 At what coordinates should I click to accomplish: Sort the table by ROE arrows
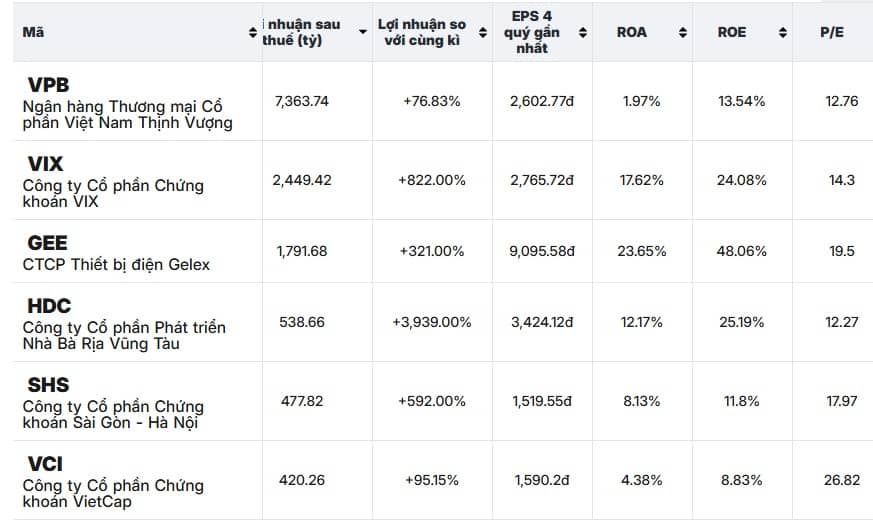pos(782,32)
